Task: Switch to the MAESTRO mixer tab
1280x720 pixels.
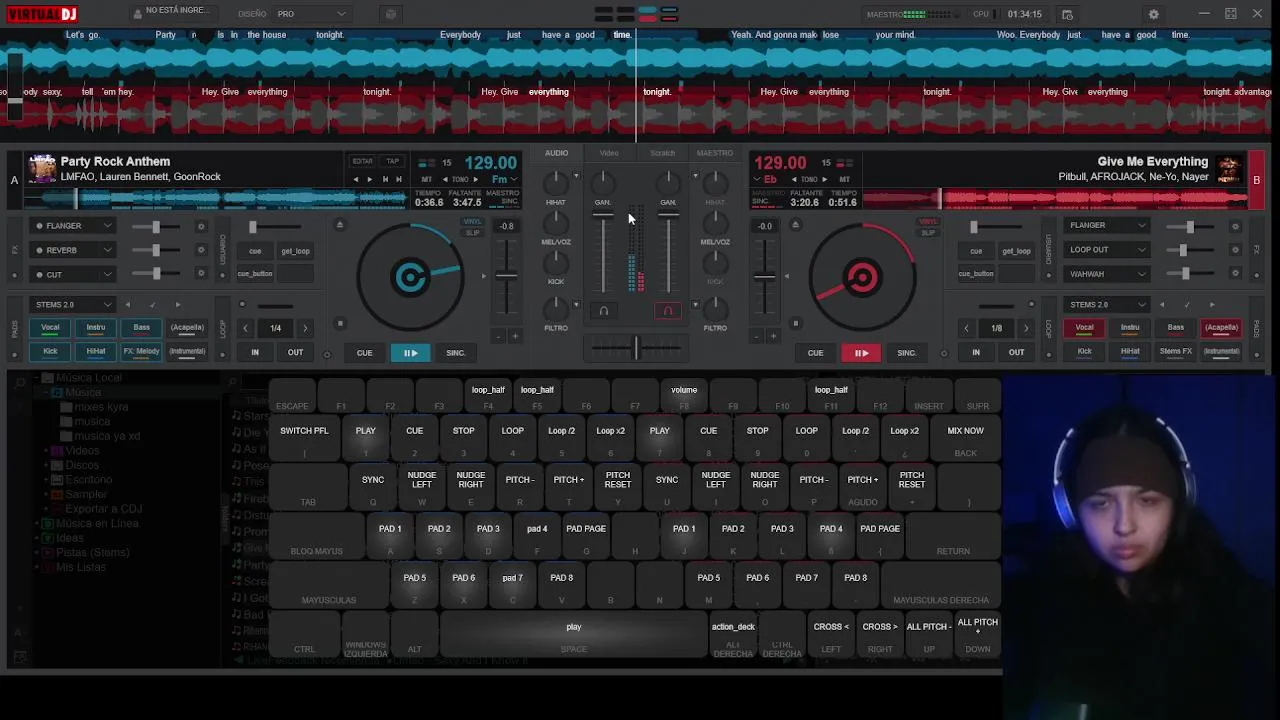Action: (715, 153)
